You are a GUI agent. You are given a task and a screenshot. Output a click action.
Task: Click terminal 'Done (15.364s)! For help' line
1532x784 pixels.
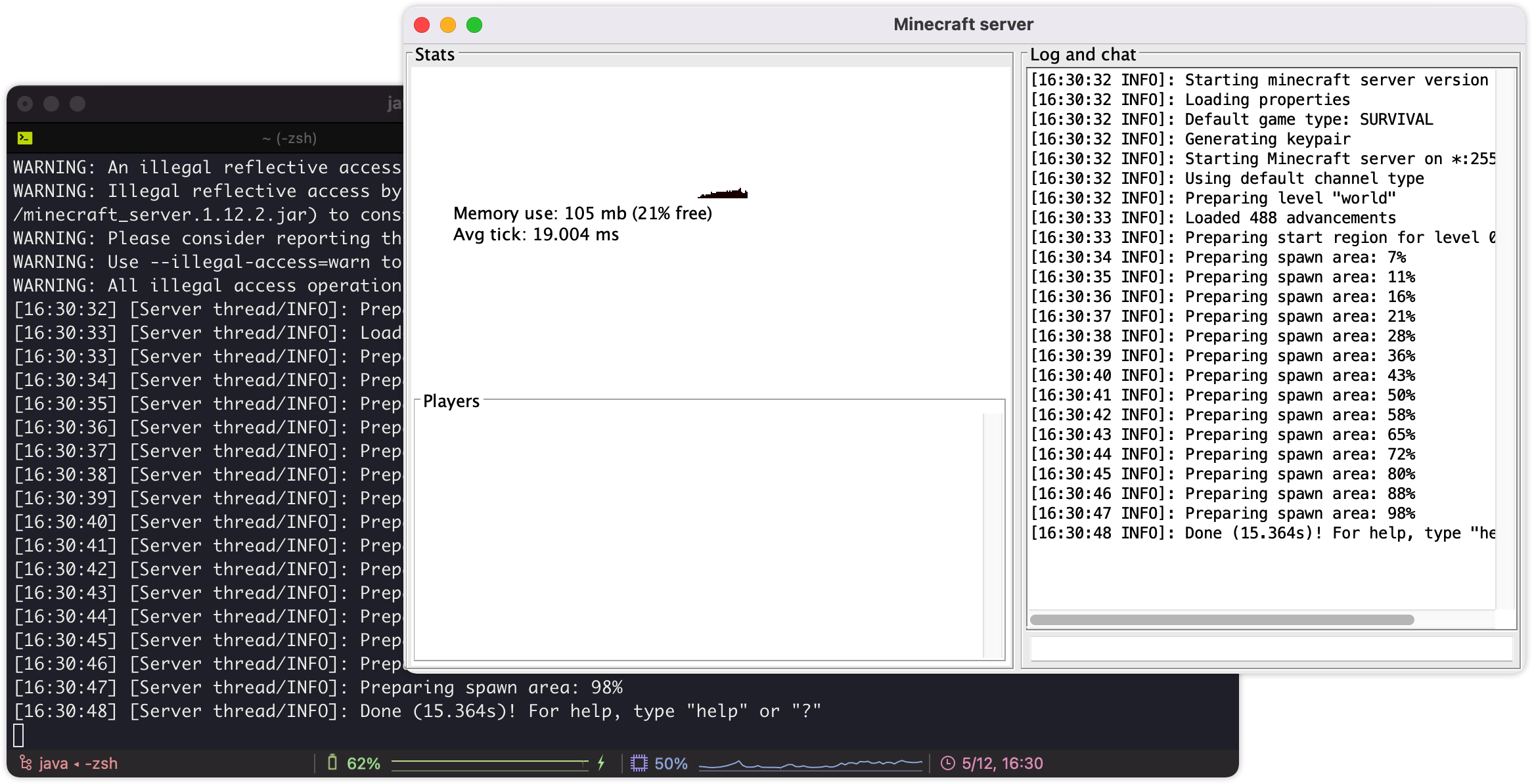[x=417, y=711]
